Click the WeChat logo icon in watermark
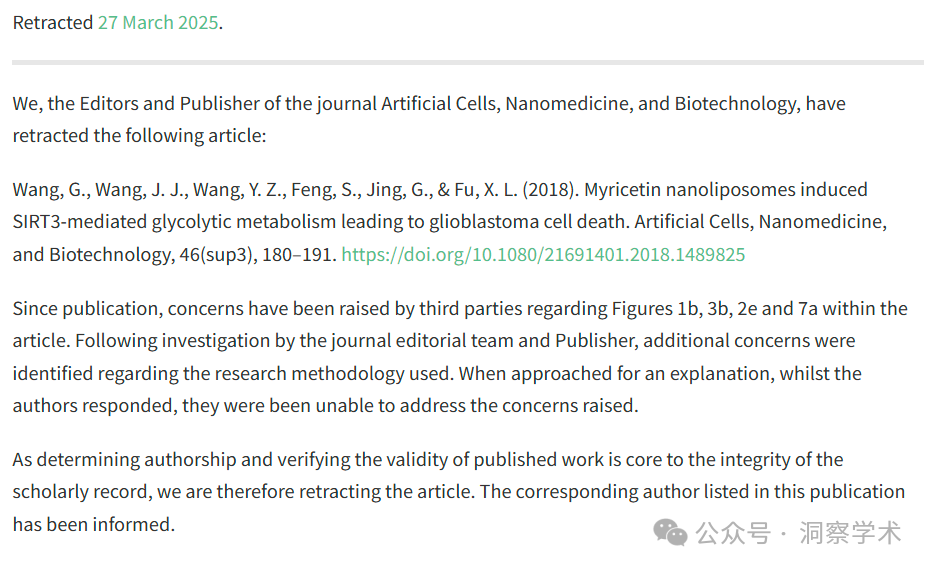This screenshot has width=931, height=570. tap(670, 533)
